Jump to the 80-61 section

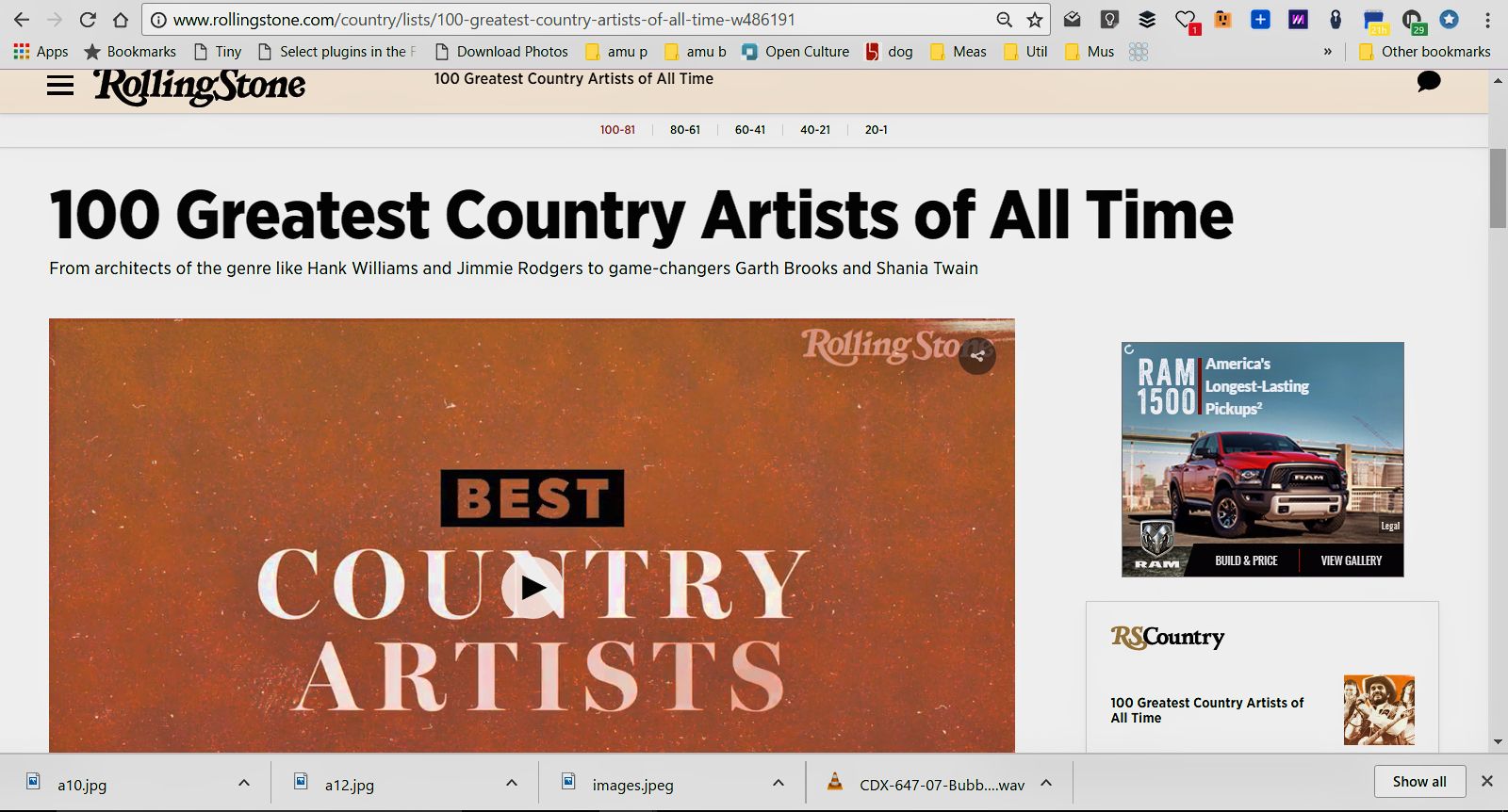point(685,130)
